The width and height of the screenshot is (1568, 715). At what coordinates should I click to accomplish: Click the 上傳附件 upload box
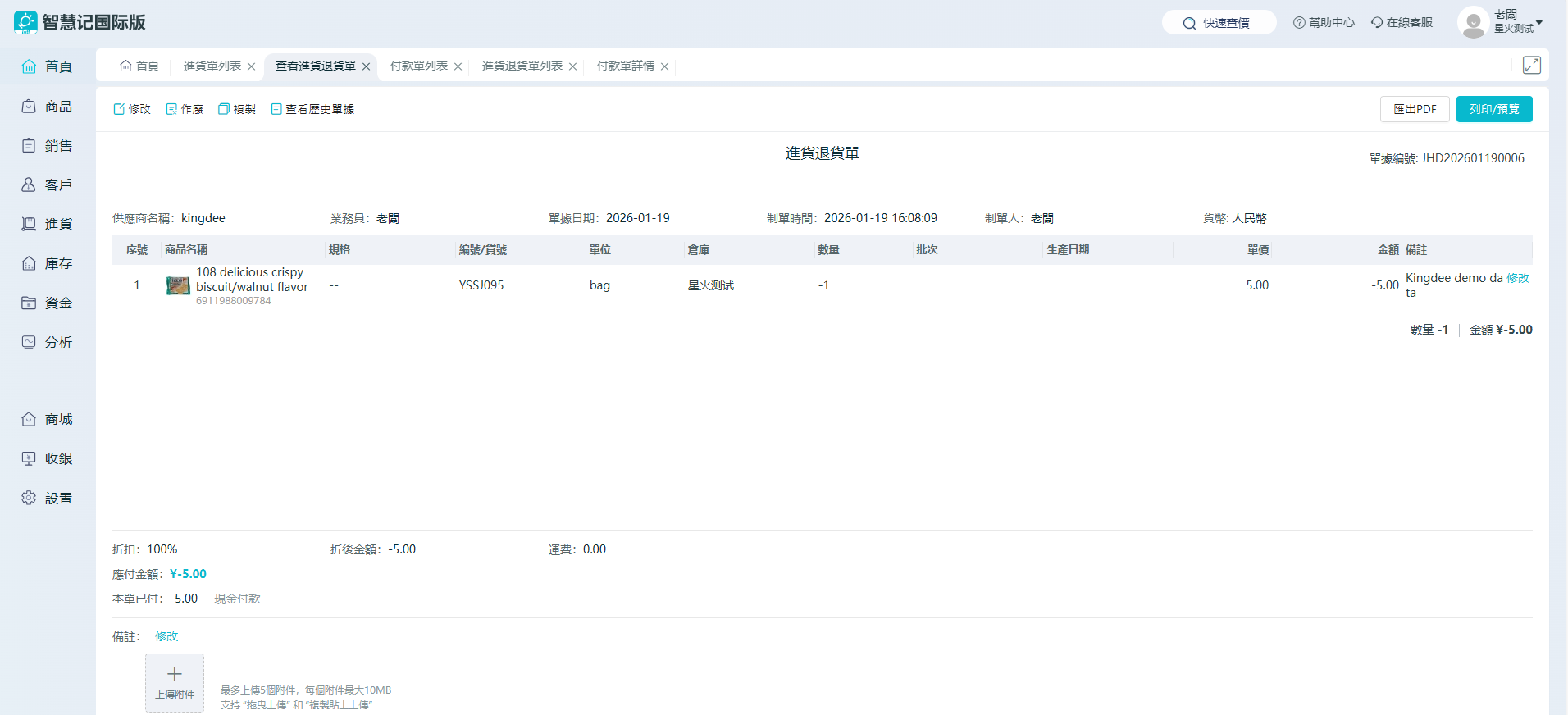(x=175, y=682)
